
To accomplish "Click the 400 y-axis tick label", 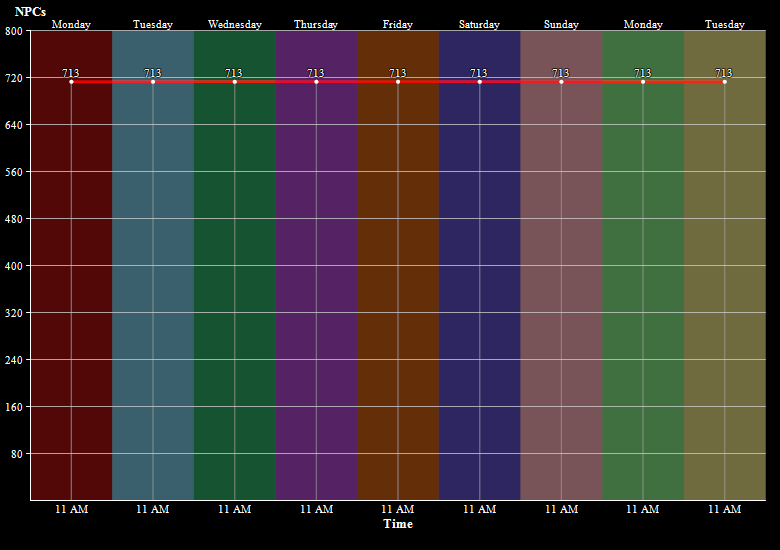I will [14, 266].
